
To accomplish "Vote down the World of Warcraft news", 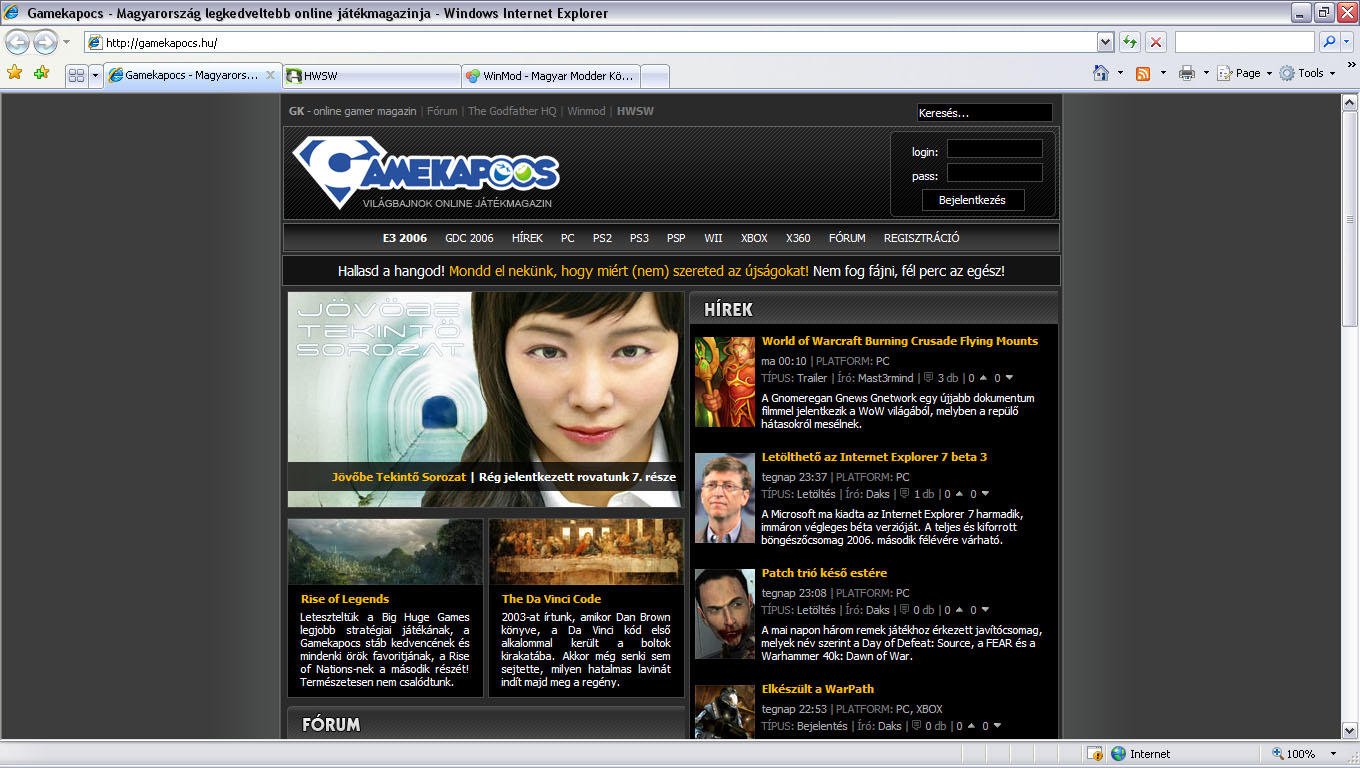I will 1009,378.
